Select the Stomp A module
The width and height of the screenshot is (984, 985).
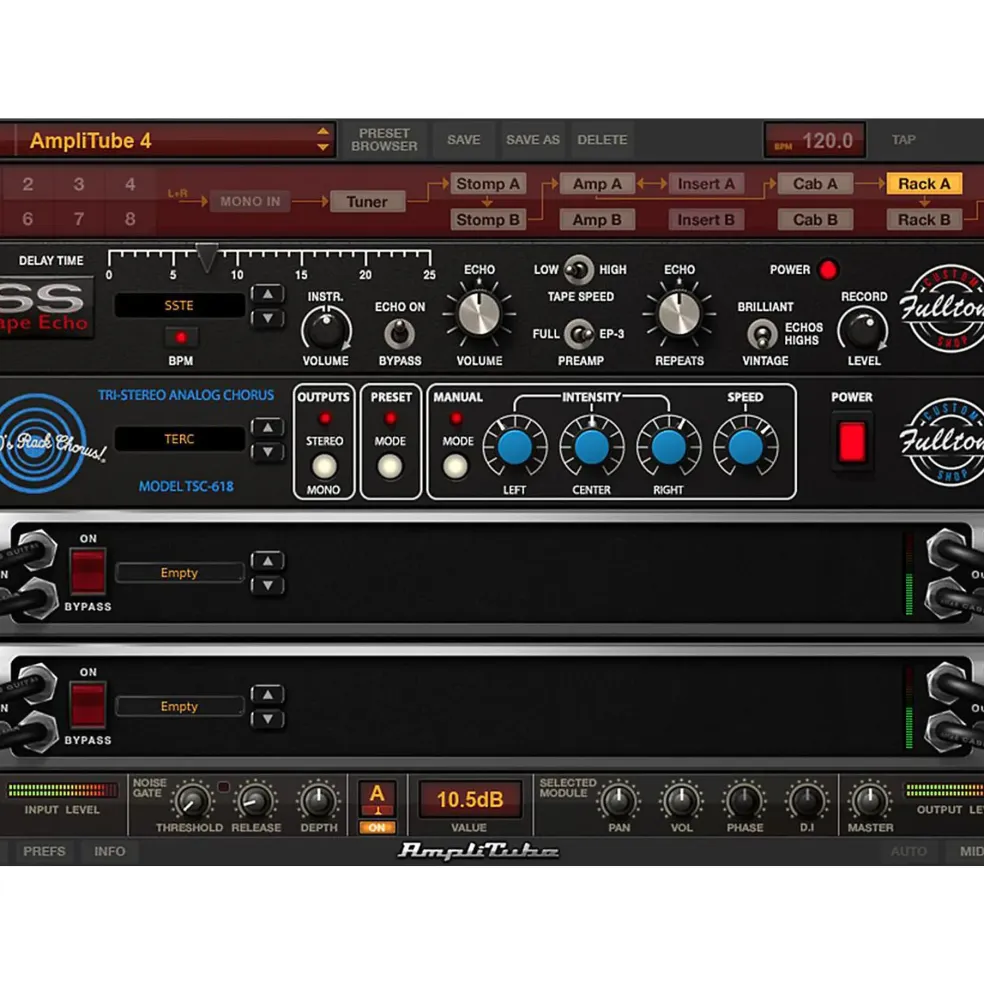click(x=488, y=183)
